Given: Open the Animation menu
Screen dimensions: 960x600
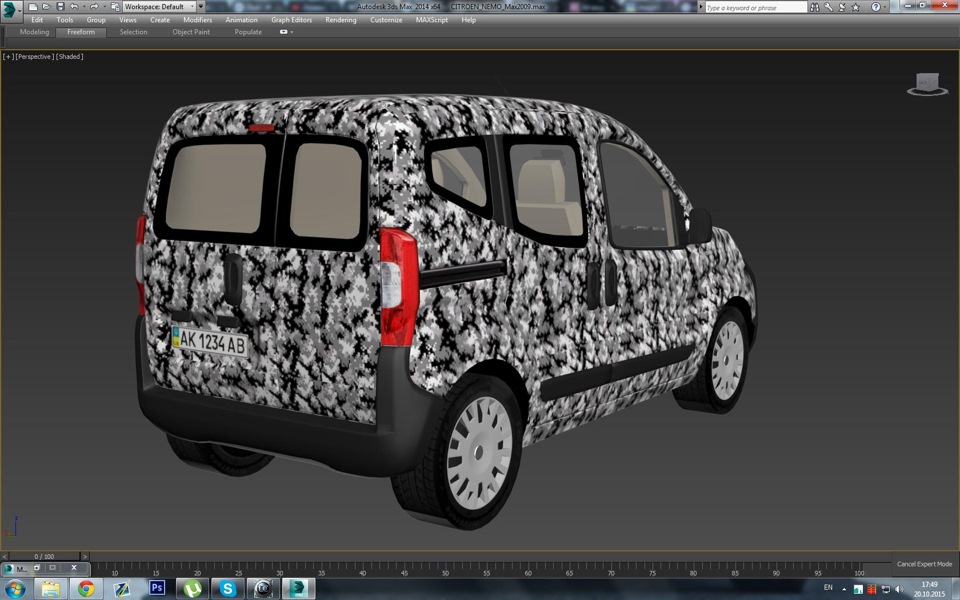Looking at the screenshot, I should tap(241, 20).
